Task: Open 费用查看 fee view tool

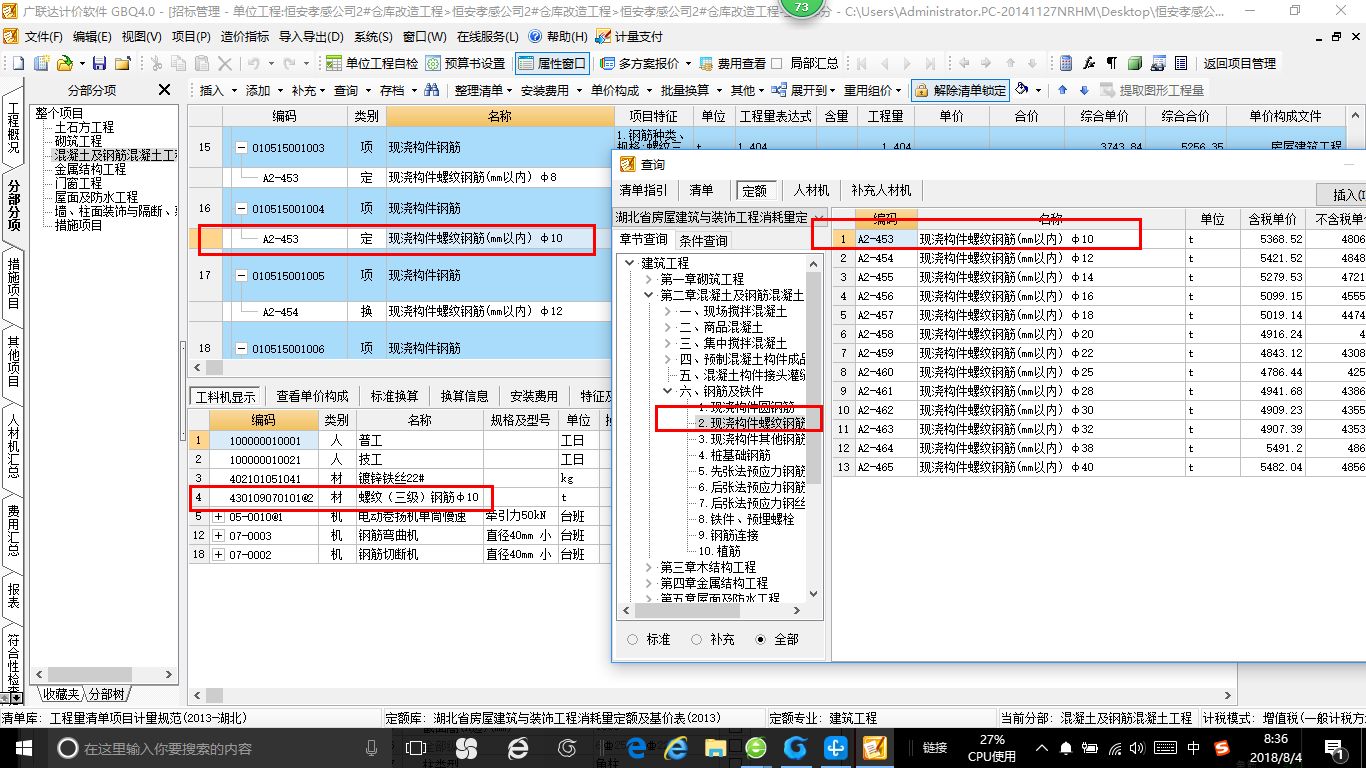Action: coord(732,63)
